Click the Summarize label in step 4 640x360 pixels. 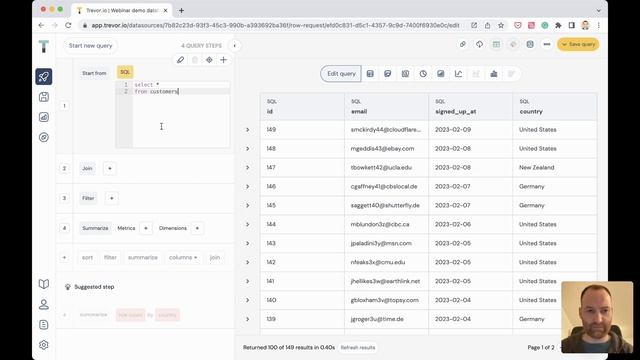tap(95, 228)
